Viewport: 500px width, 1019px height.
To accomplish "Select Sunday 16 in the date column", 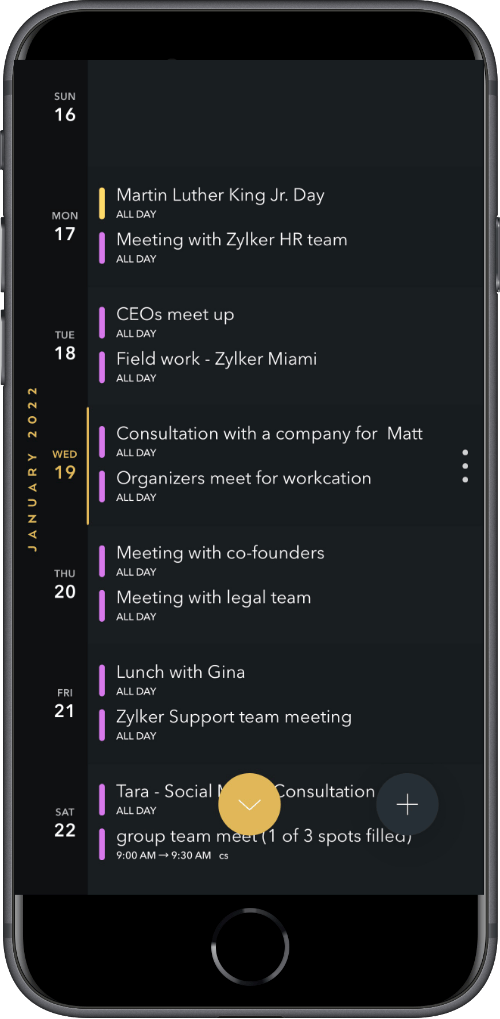I will click(65, 107).
